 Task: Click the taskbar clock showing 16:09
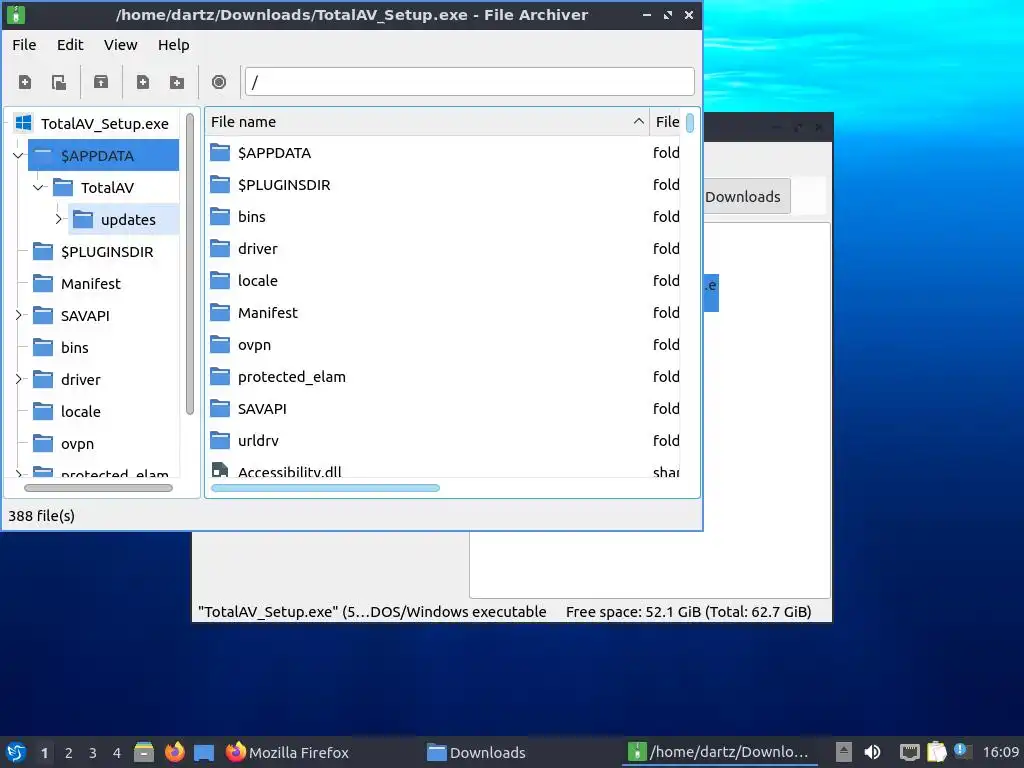tap(1000, 752)
